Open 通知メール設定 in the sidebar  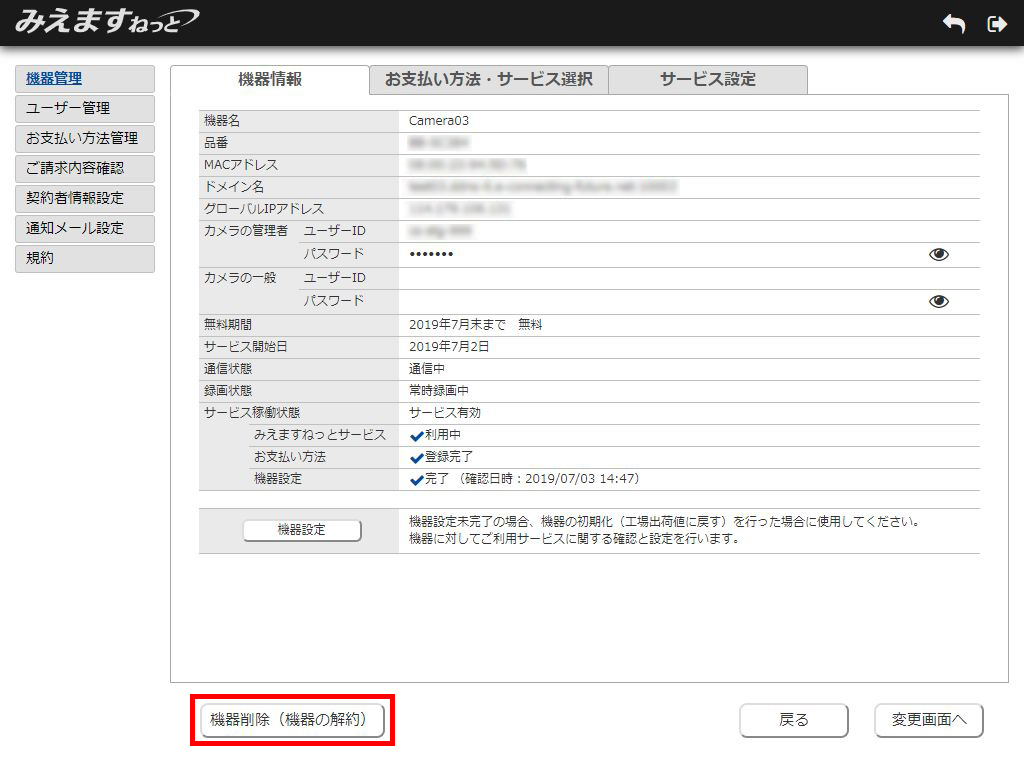click(x=85, y=229)
